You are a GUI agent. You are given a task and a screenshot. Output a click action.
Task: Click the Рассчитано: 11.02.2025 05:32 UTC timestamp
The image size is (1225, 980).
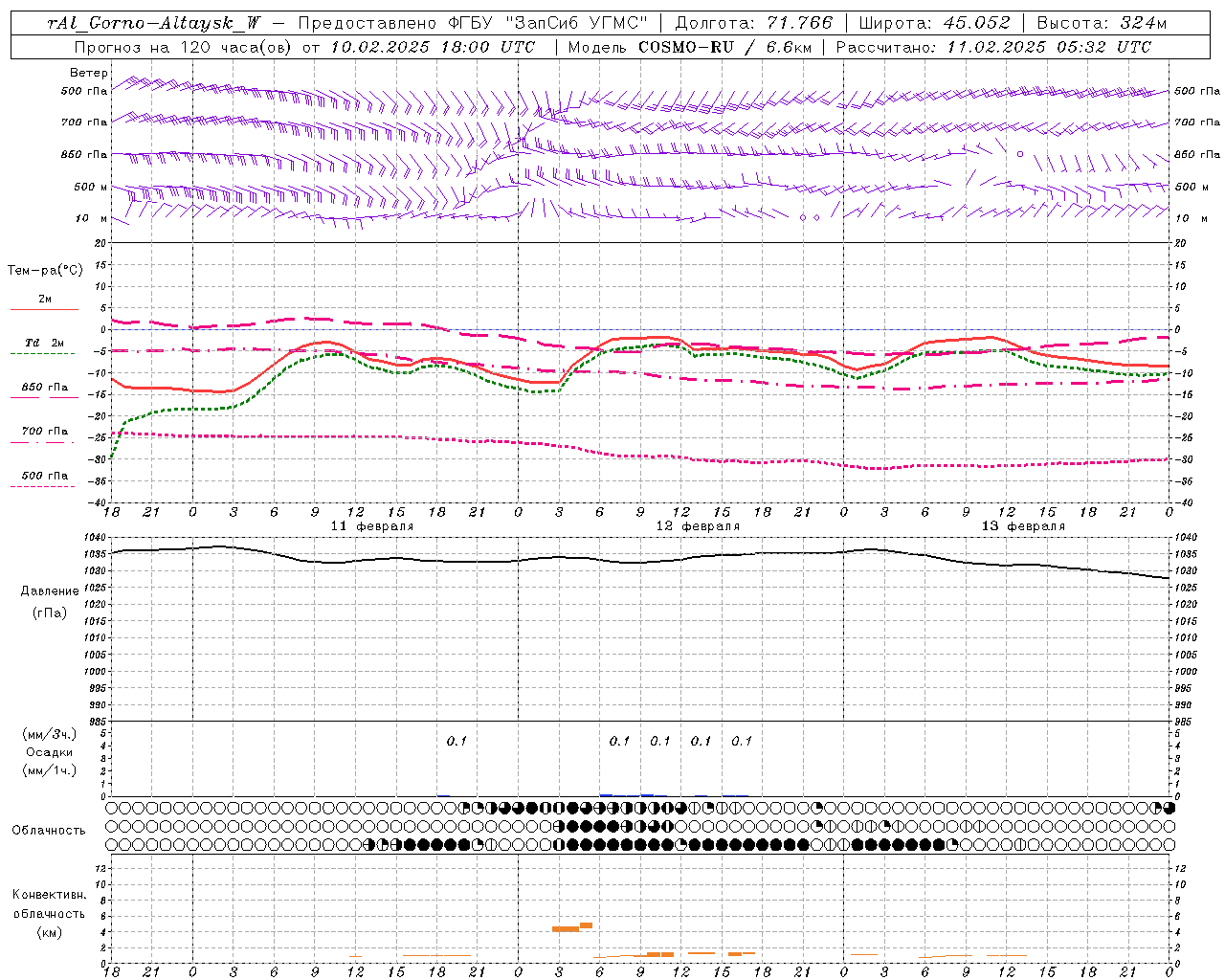[x=993, y=47]
